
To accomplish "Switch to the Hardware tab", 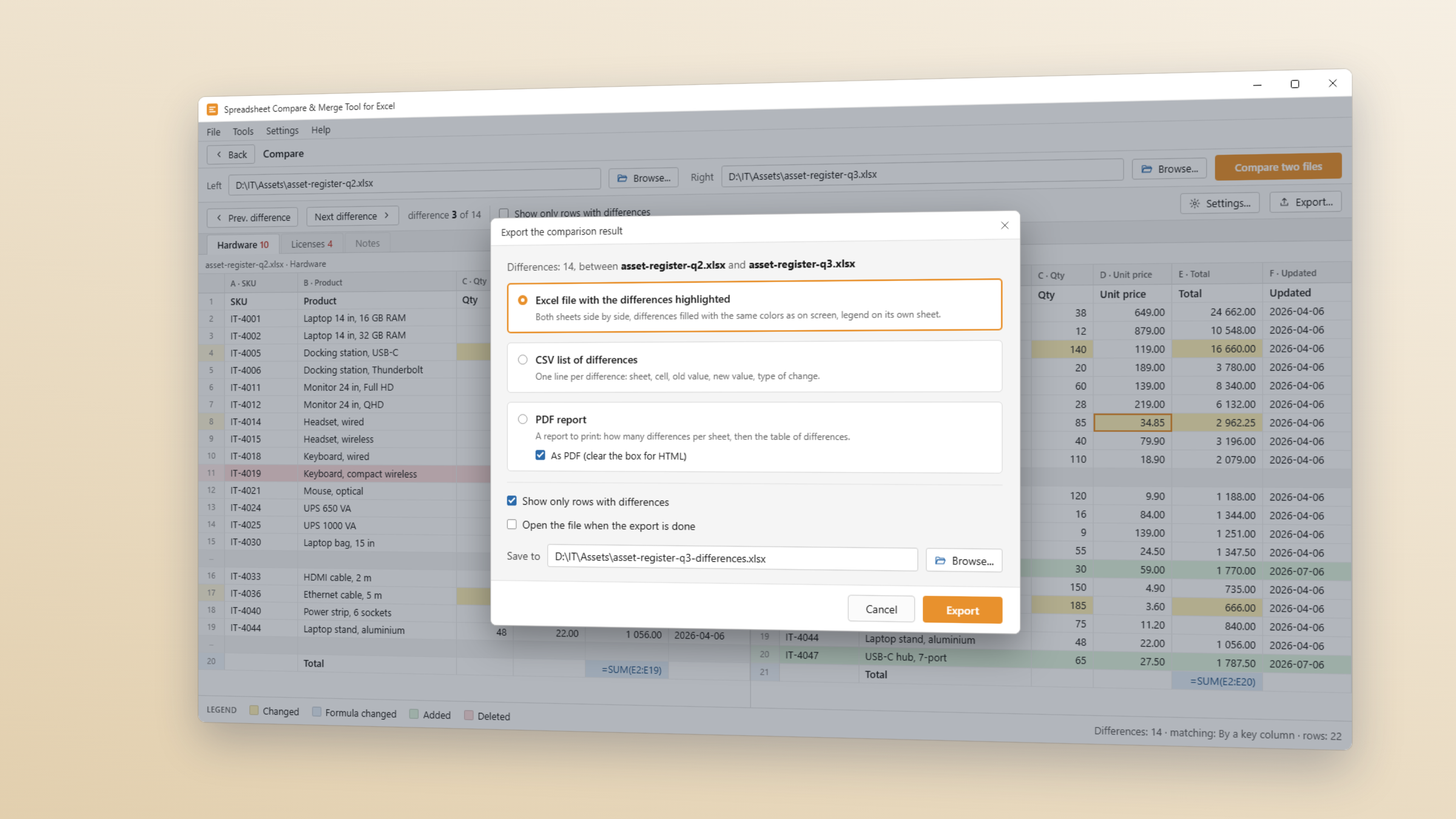I will [243, 244].
